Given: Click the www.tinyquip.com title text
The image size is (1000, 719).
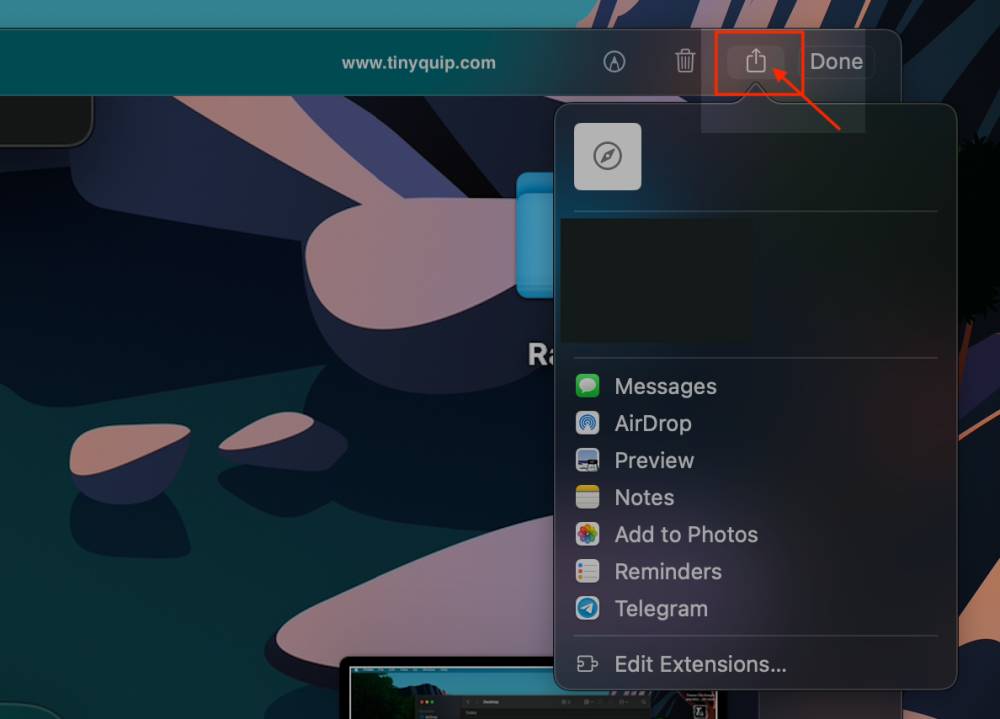Looking at the screenshot, I should pos(418,62).
